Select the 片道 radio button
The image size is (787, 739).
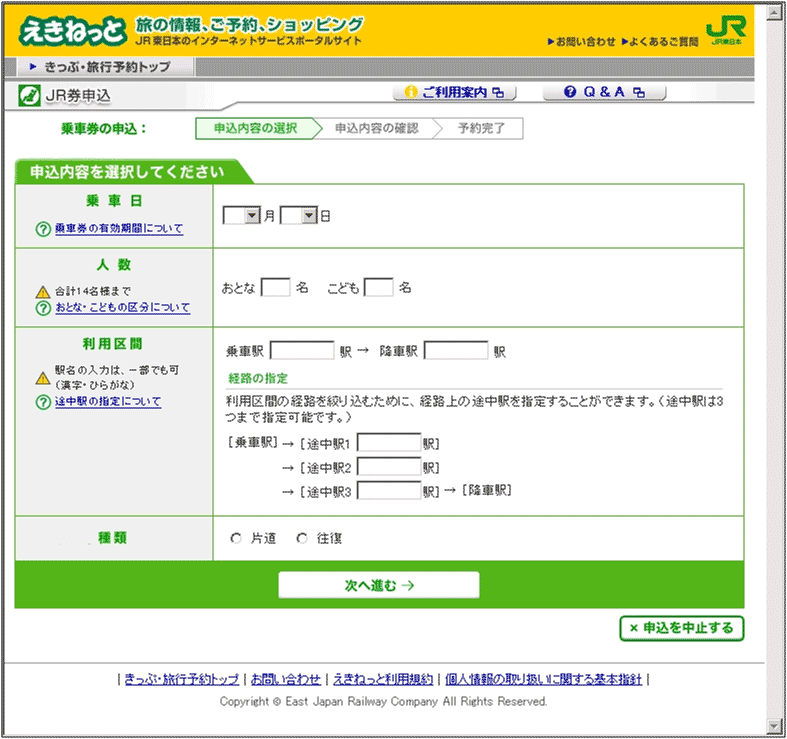pos(236,539)
